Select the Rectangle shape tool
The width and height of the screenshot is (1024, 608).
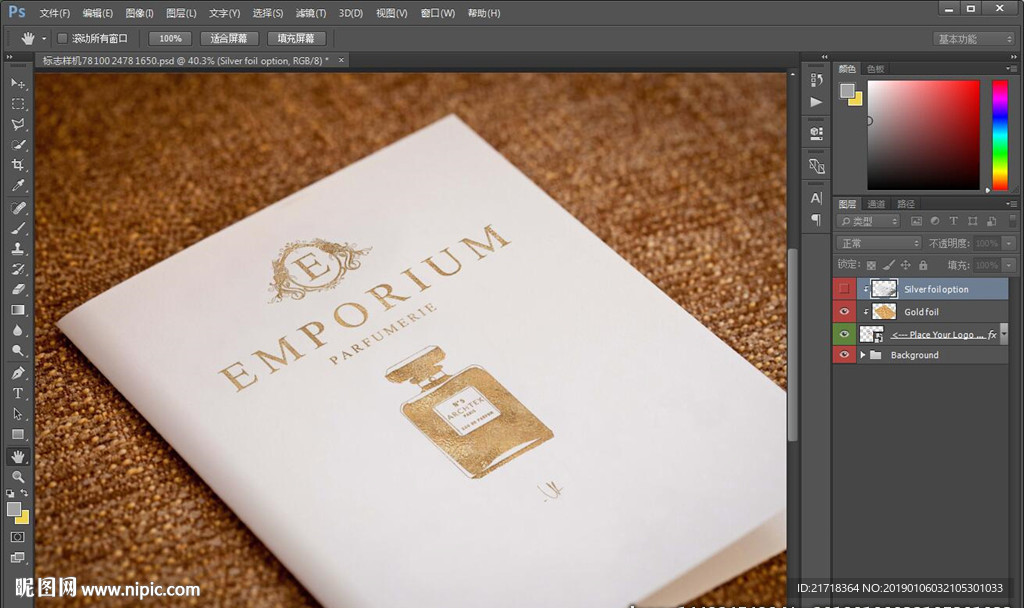coord(18,434)
